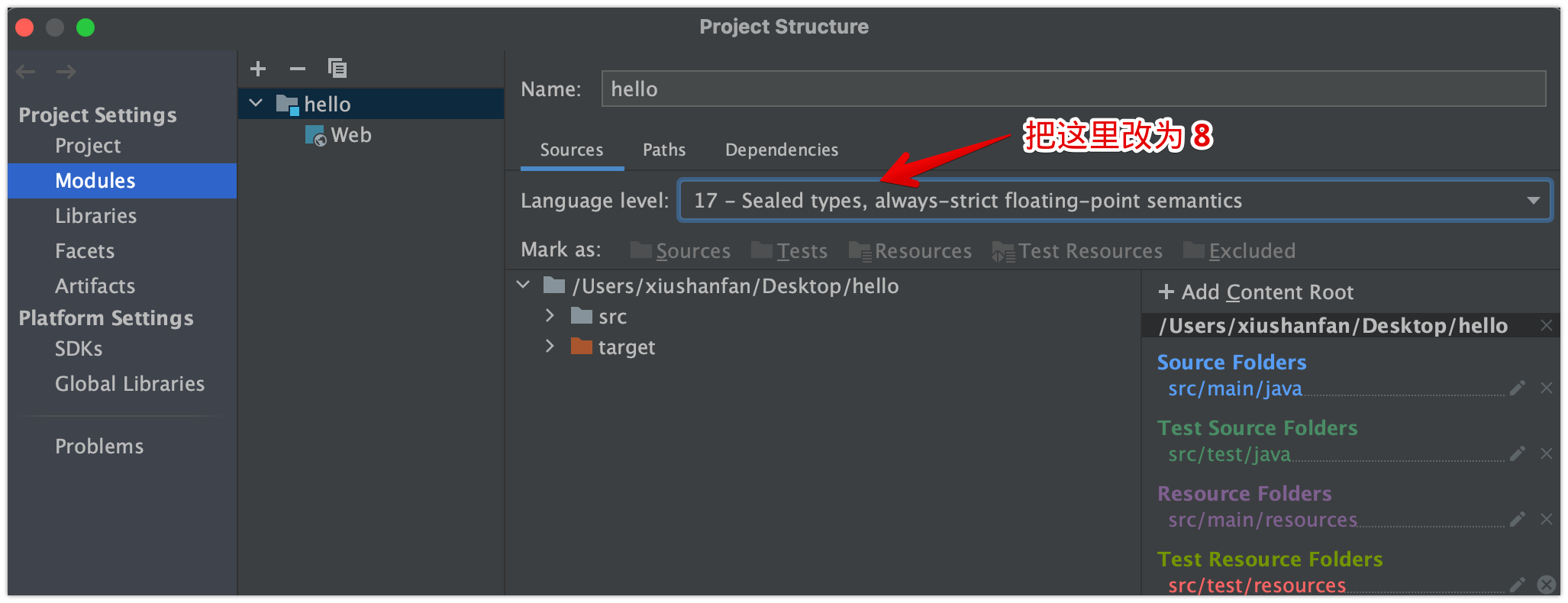
Task: Click the add module plus icon
Action: point(258,69)
